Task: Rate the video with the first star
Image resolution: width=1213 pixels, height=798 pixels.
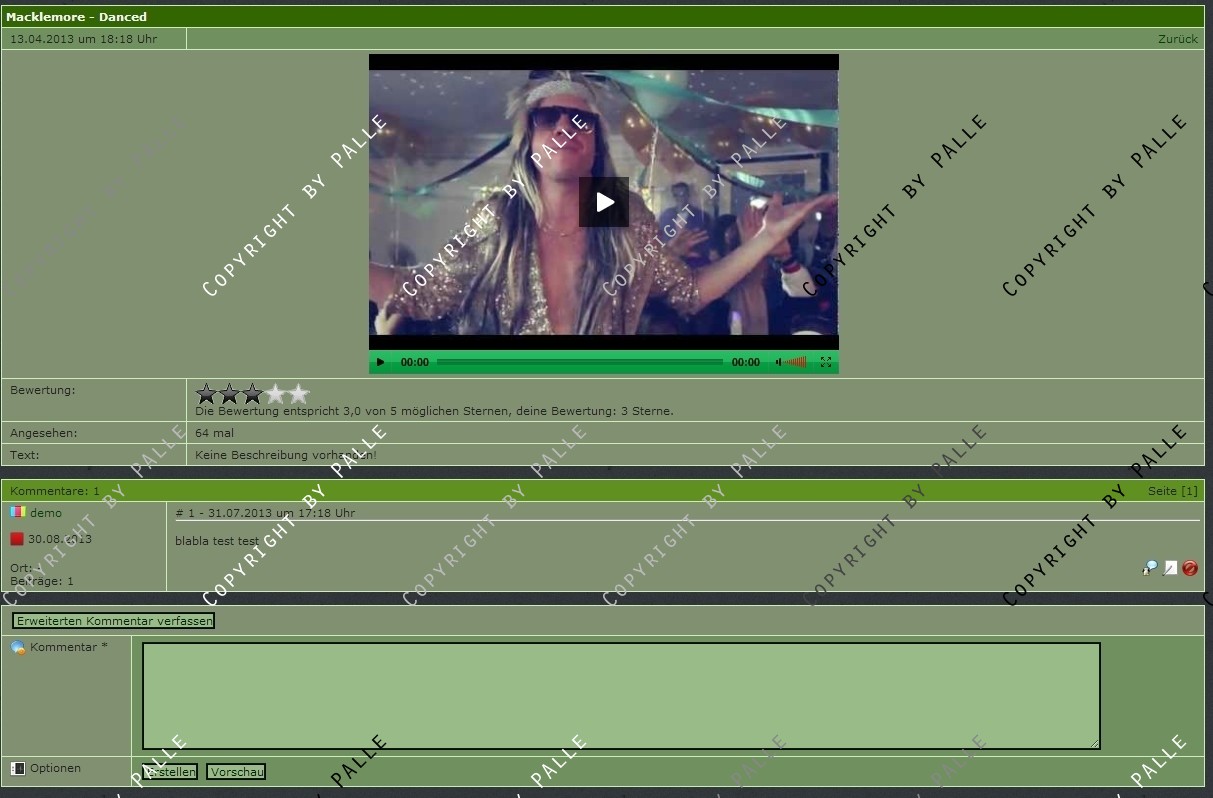Action: point(207,394)
